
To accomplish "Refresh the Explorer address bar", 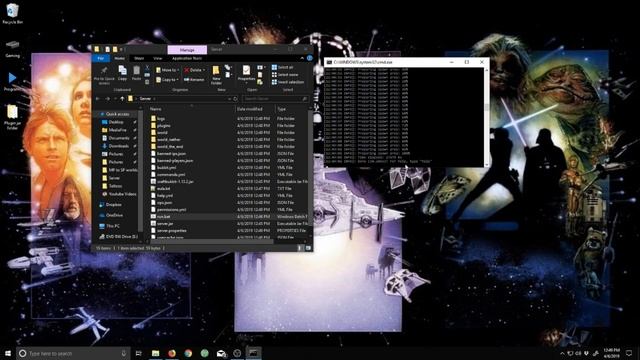I will click(x=235, y=99).
